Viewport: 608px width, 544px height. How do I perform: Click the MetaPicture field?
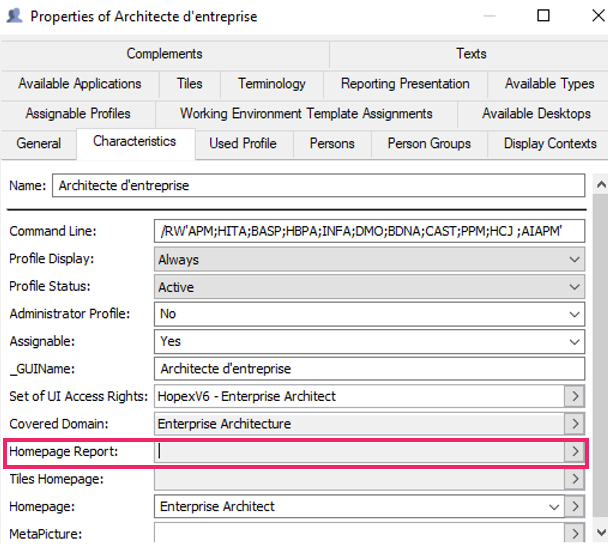(x=359, y=534)
